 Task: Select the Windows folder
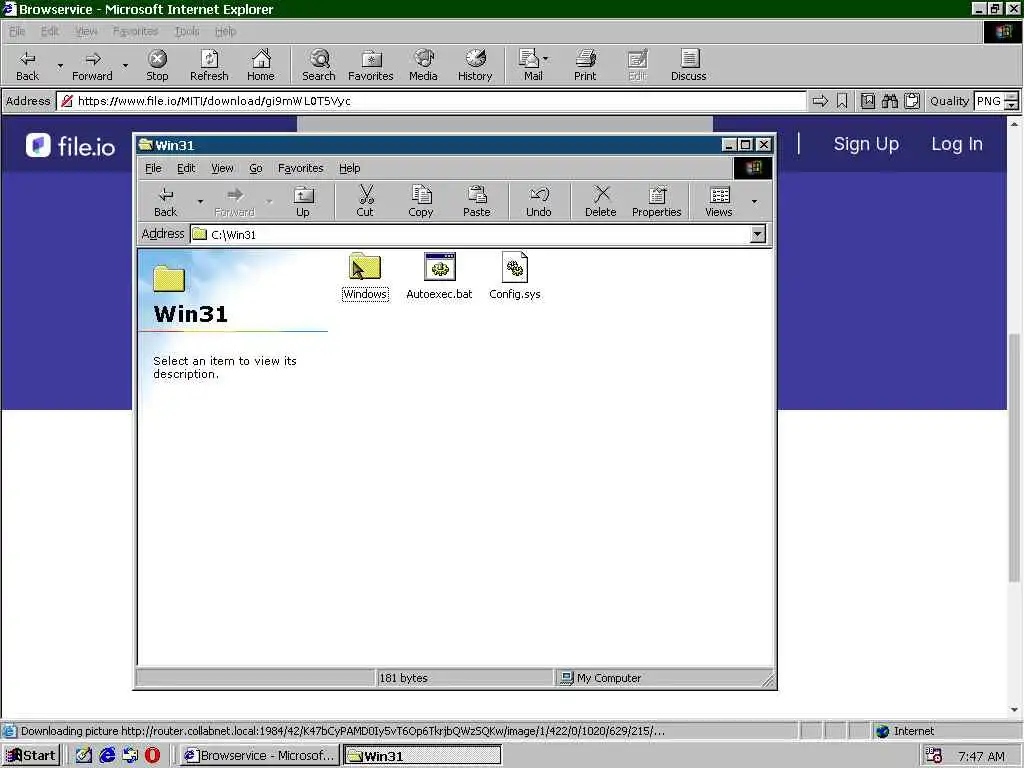pyautogui.click(x=365, y=277)
